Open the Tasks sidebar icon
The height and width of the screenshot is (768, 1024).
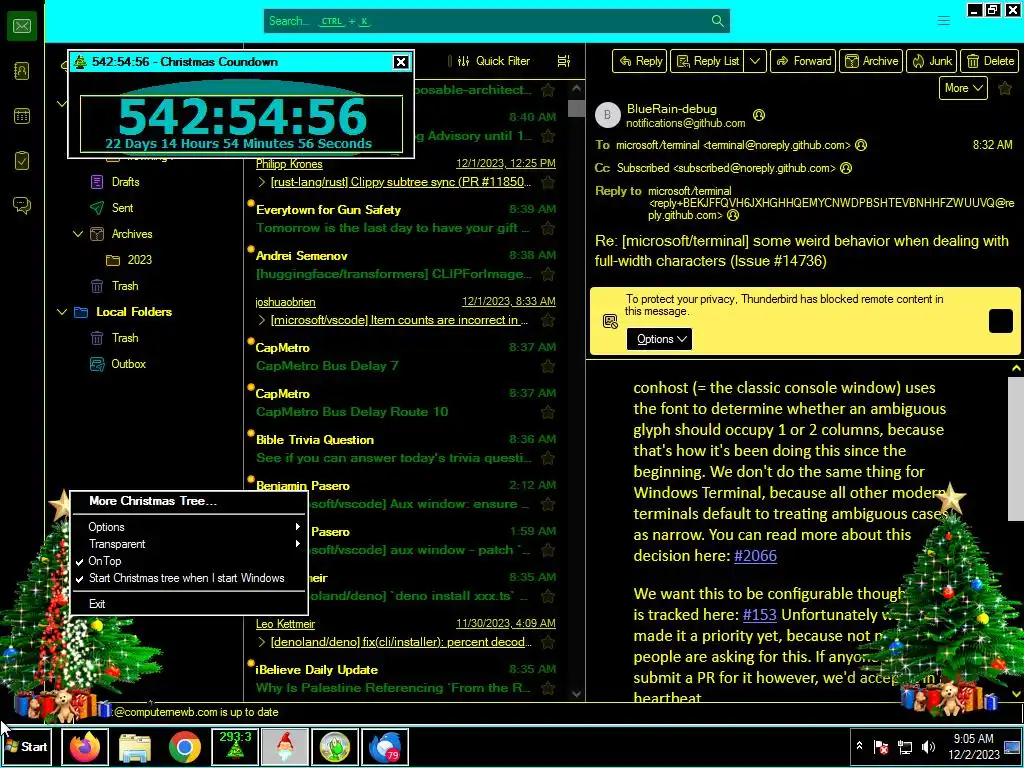(x=22, y=161)
